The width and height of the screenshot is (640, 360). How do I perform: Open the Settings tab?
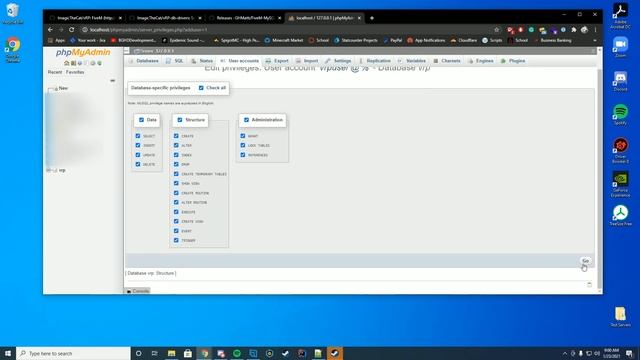tap(338, 61)
